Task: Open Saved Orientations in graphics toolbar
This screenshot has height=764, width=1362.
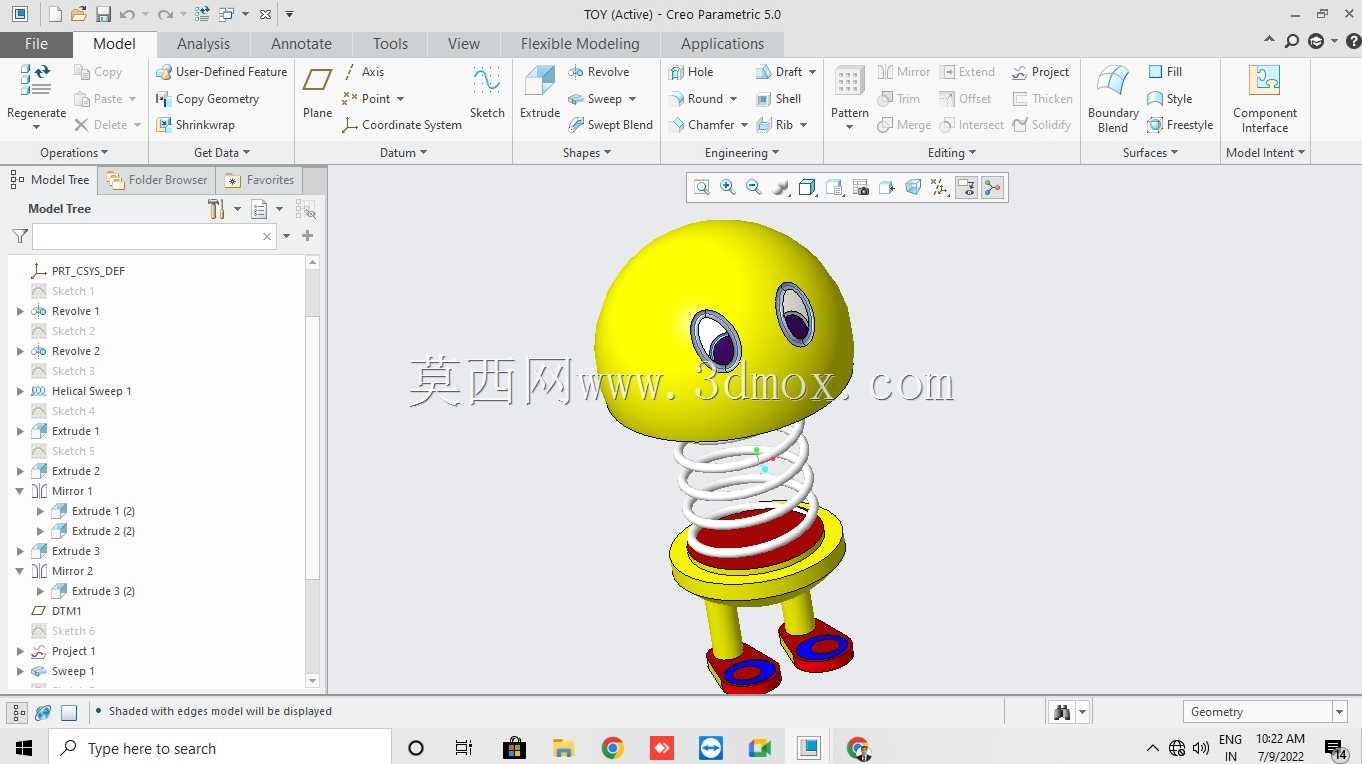Action: 834,187
